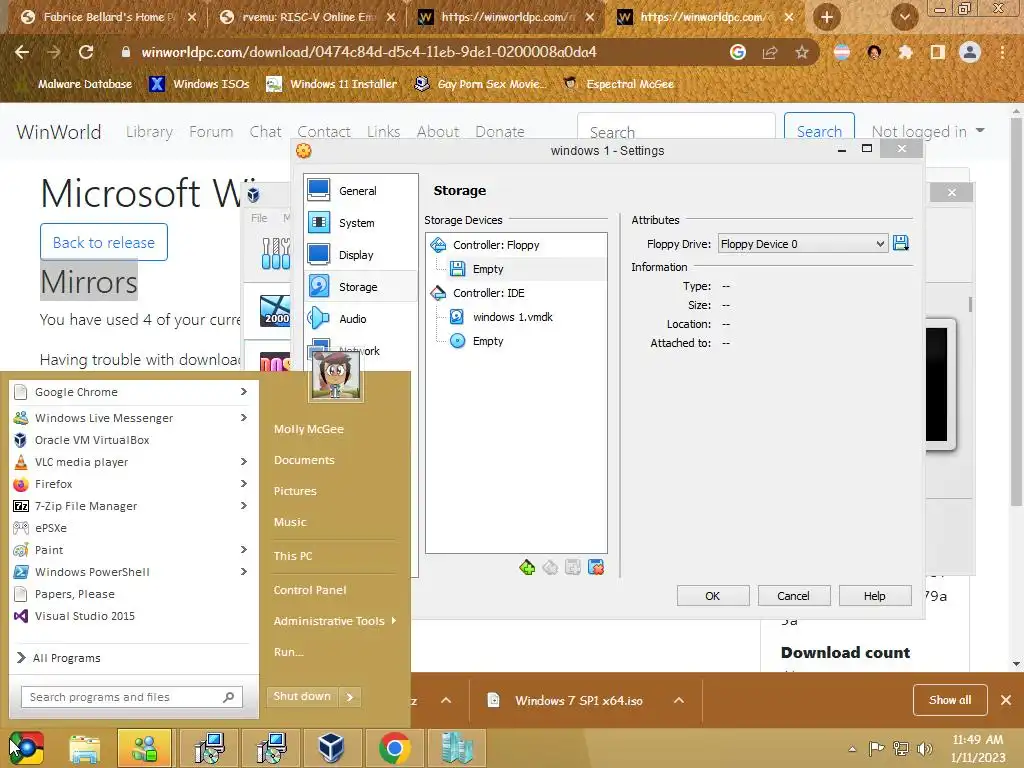This screenshot has height=768, width=1024.
Task: Launch Firefox from Start menu
Action: tap(131, 484)
